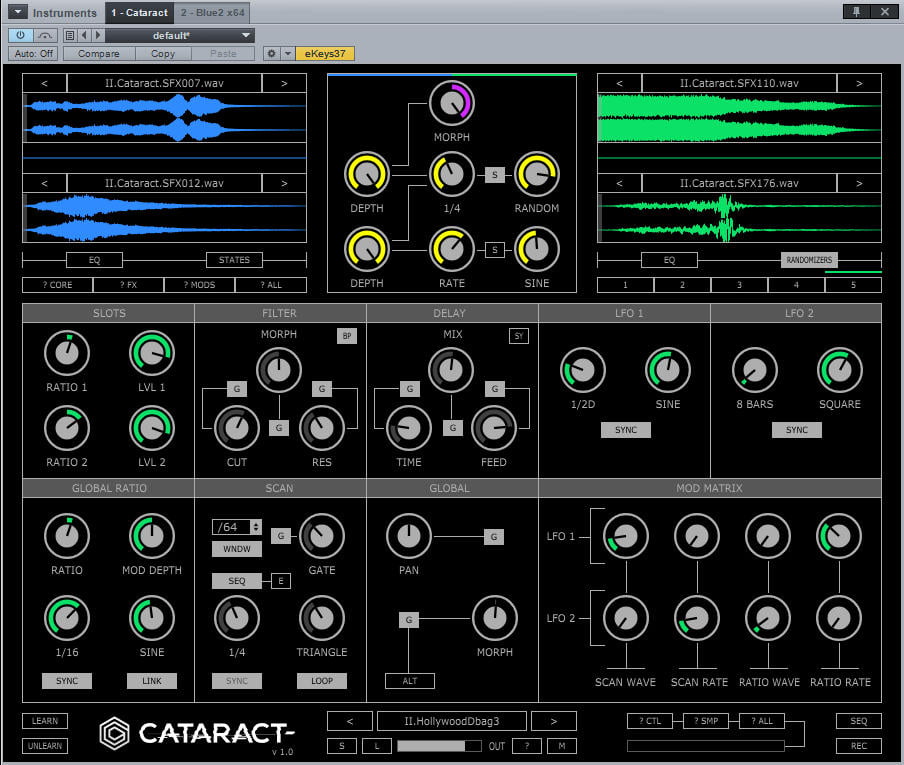Load previous sample before II.Cataract.SFX110.wav
The width and height of the screenshot is (904, 765).
[620, 83]
